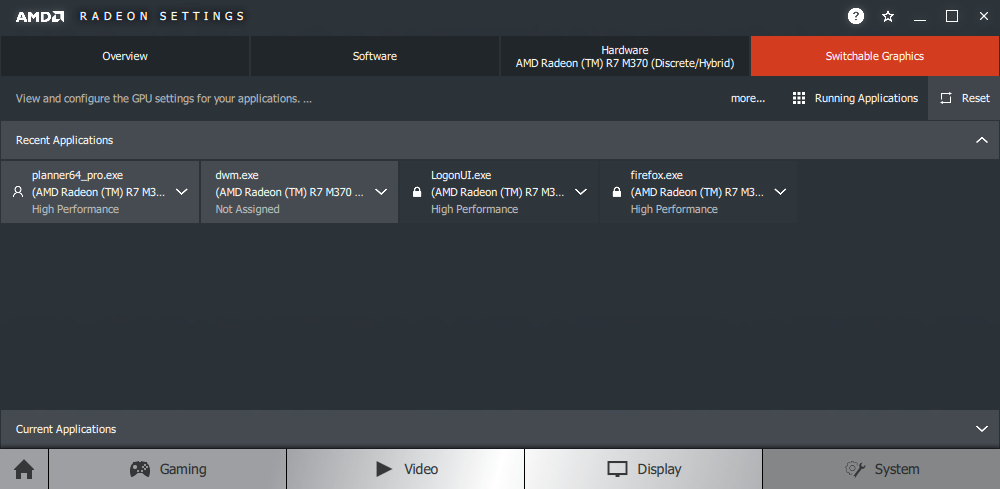Select the Switchable Graphics tab

875,56
